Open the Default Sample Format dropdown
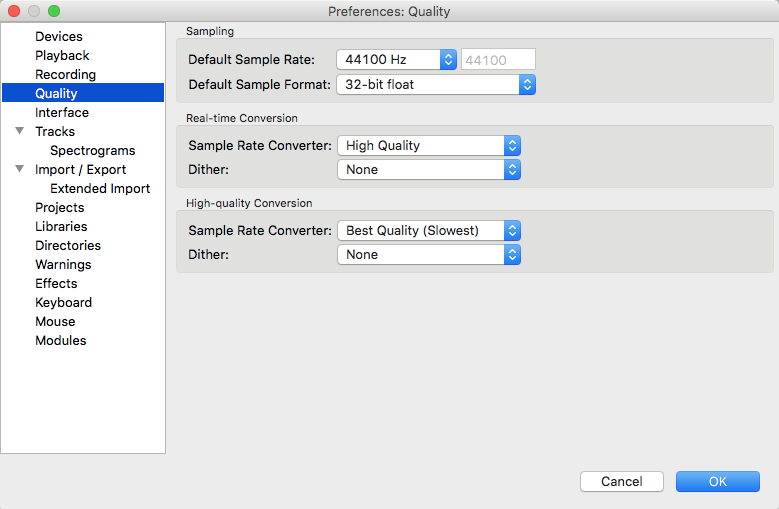779x509 pixels. [436, 85]
